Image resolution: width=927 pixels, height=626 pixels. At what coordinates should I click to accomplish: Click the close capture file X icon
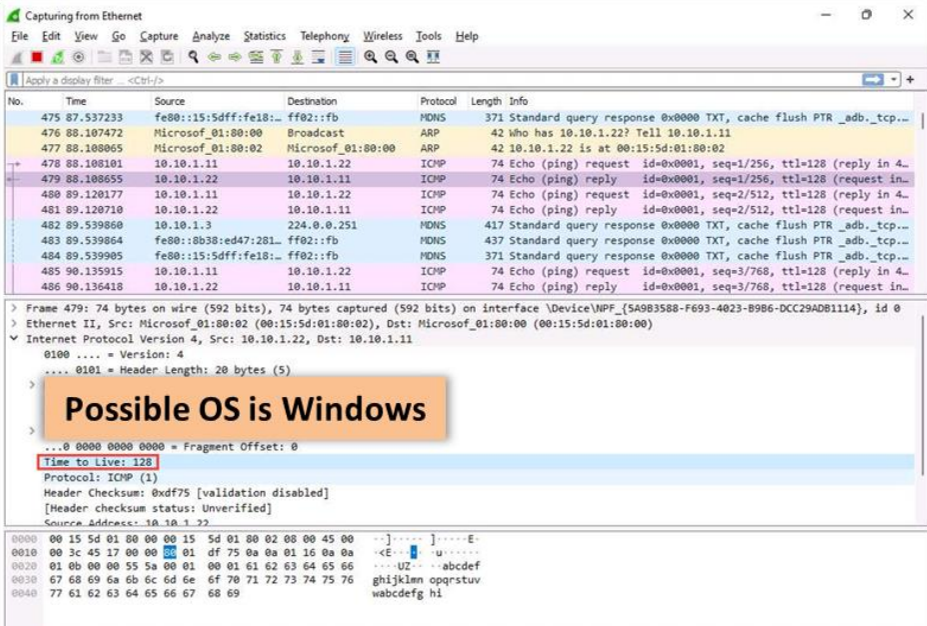tap(146, 57)
